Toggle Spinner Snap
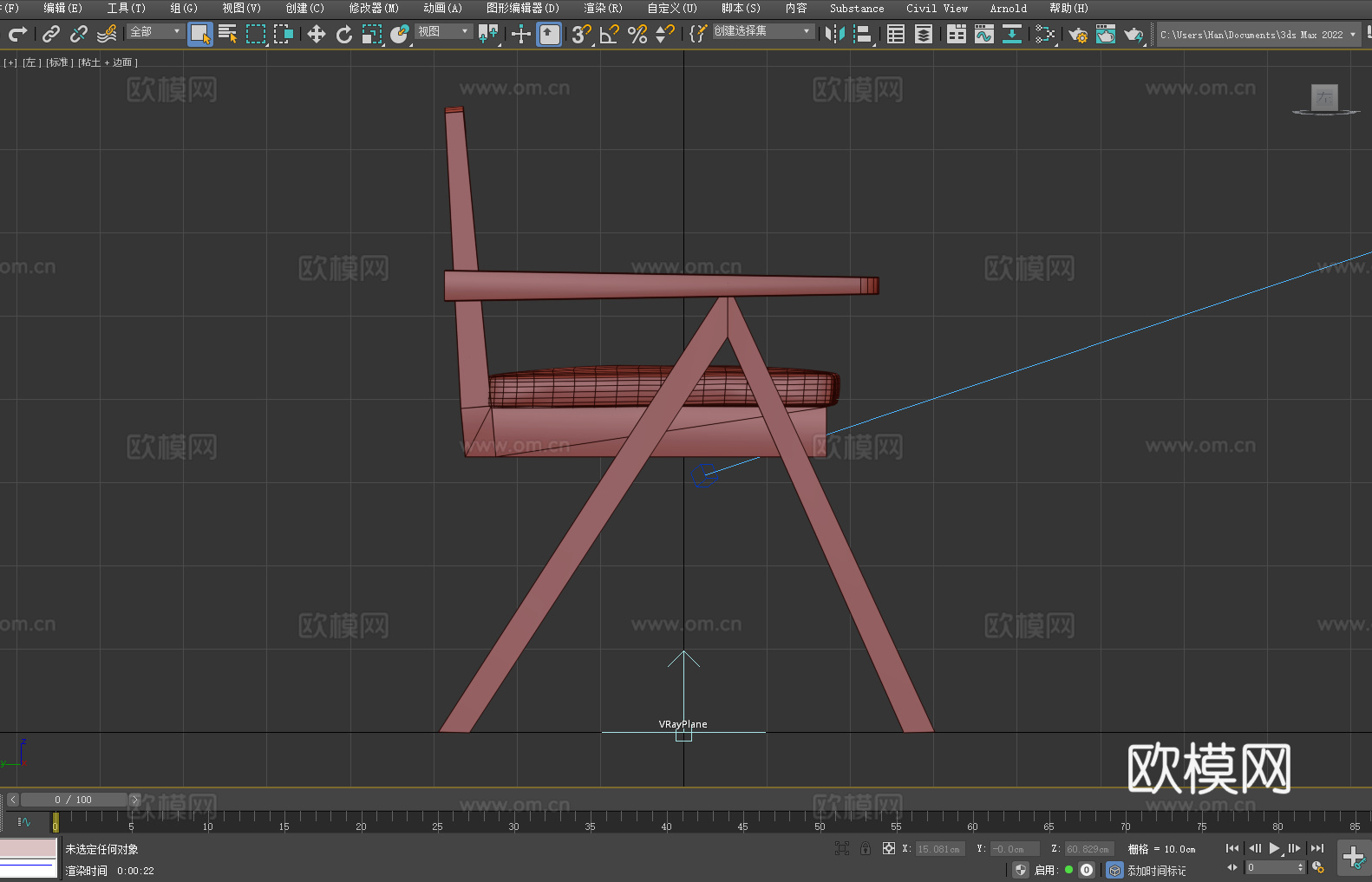 pos(665,34)
